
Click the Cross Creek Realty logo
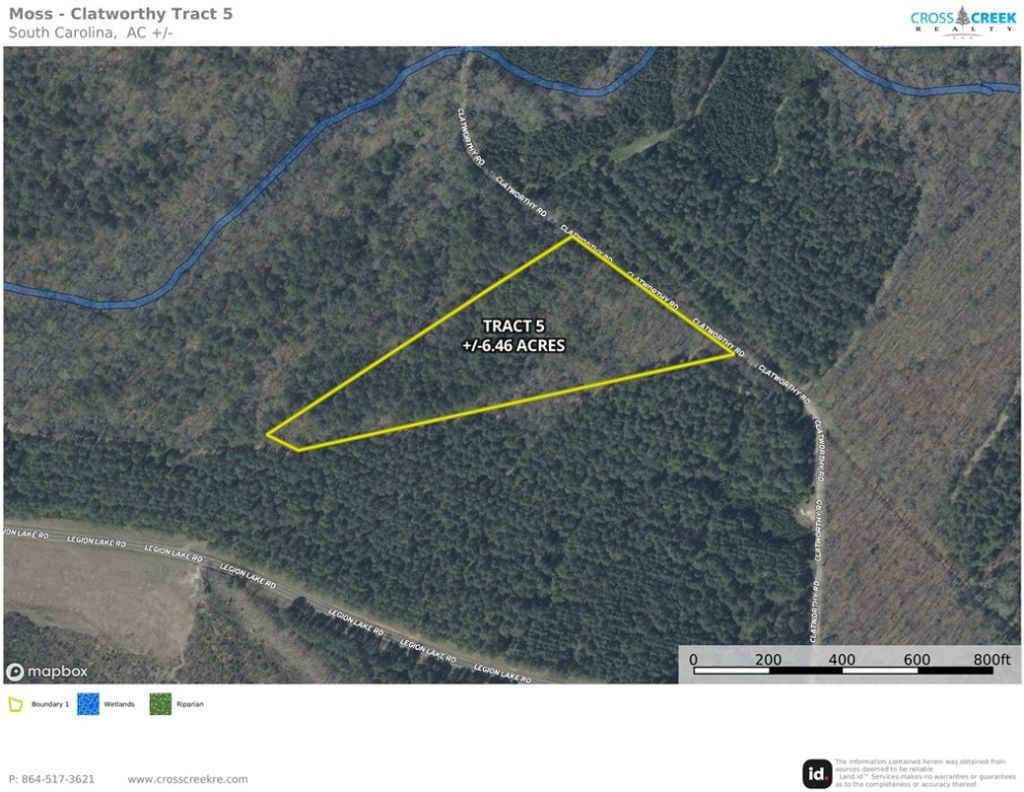click(x=963, y=22)
